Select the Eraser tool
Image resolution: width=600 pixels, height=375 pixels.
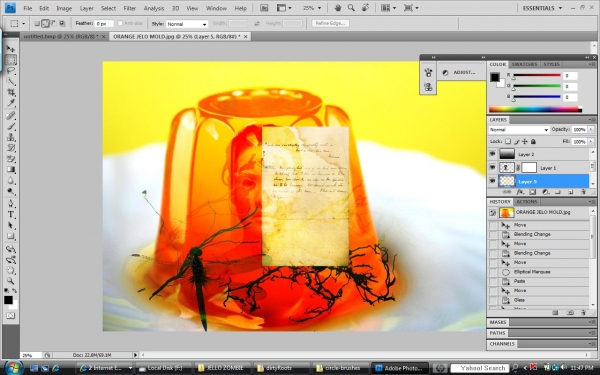pos(10,158)
